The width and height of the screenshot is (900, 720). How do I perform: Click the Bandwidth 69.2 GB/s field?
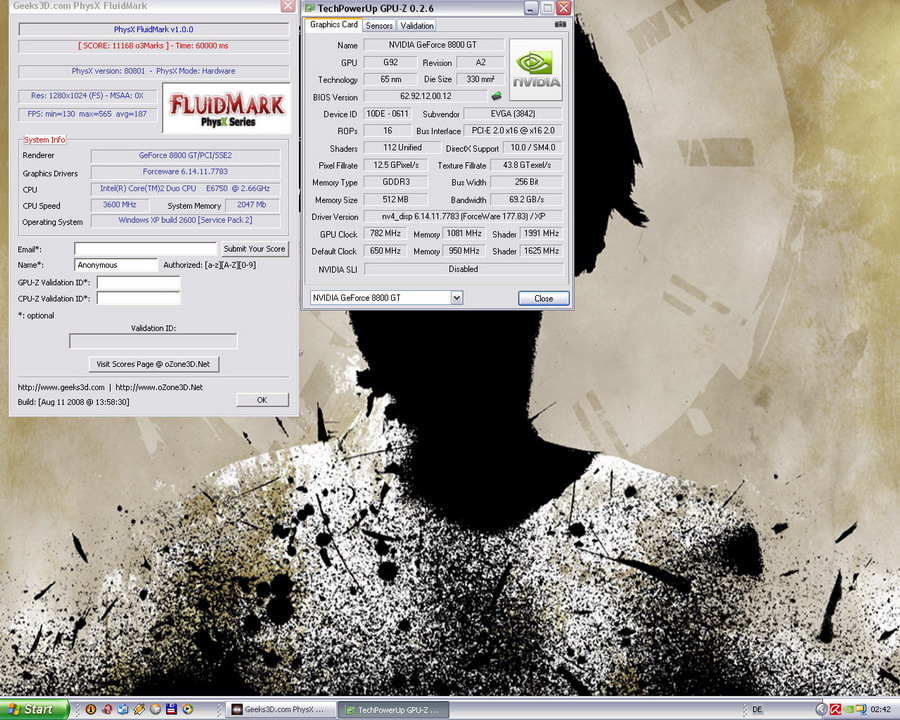pos(526,199)
